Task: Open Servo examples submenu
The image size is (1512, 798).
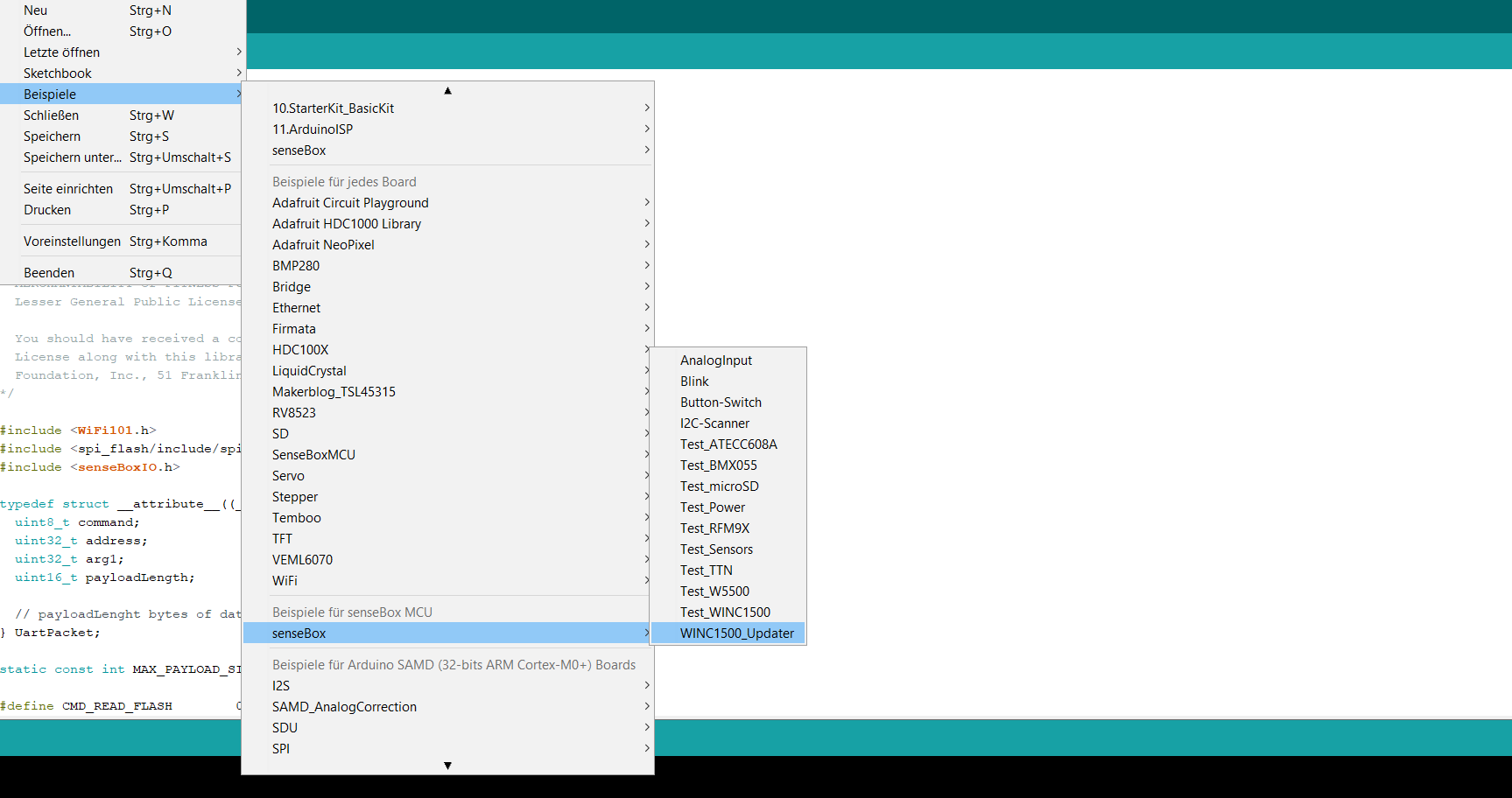Action: 447,476
